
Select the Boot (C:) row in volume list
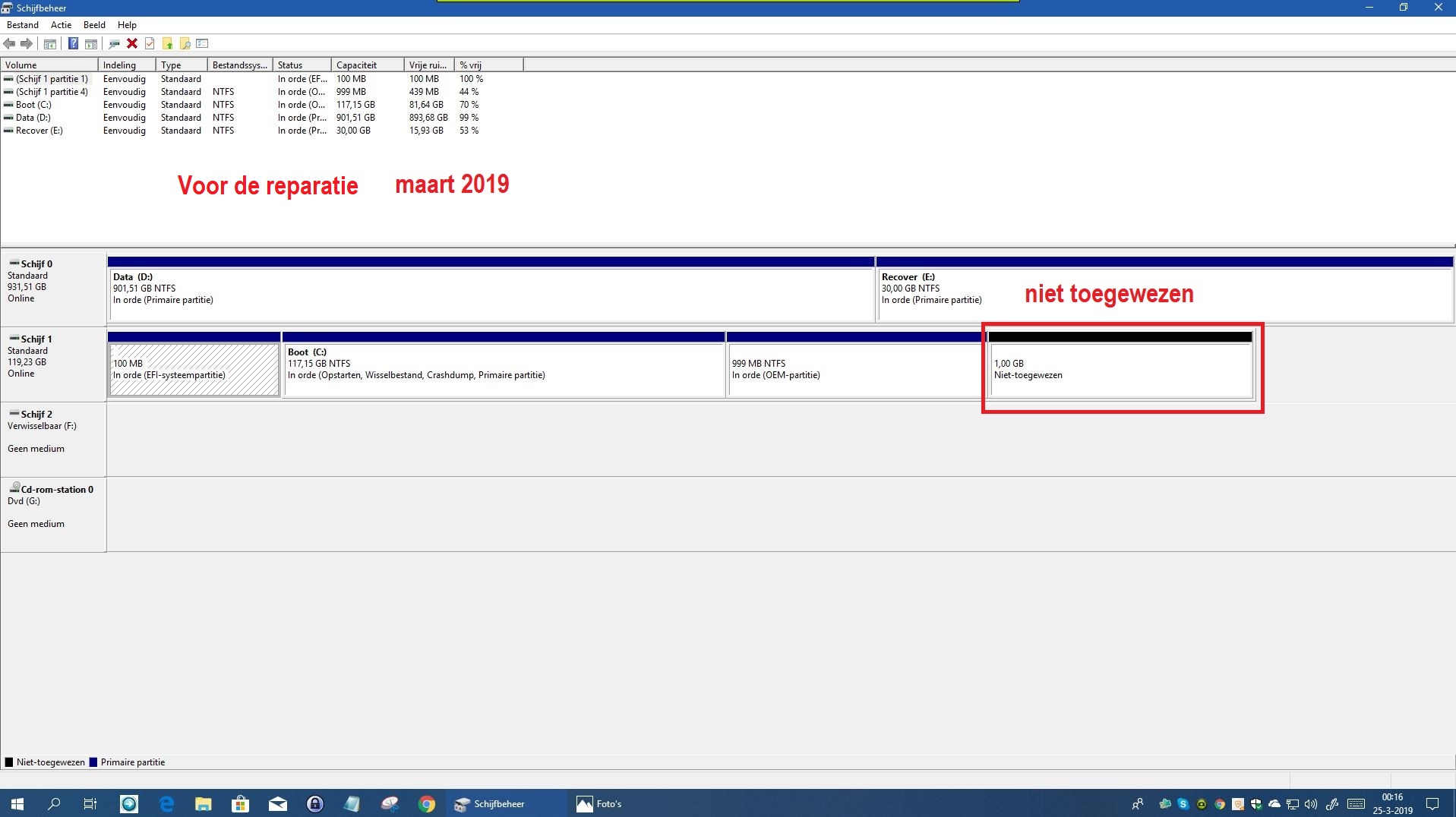coord(33,105)
